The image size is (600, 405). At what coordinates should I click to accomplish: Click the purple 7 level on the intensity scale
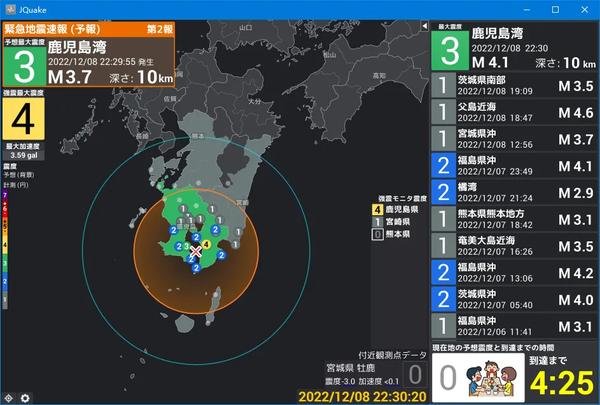coord(5,195)
